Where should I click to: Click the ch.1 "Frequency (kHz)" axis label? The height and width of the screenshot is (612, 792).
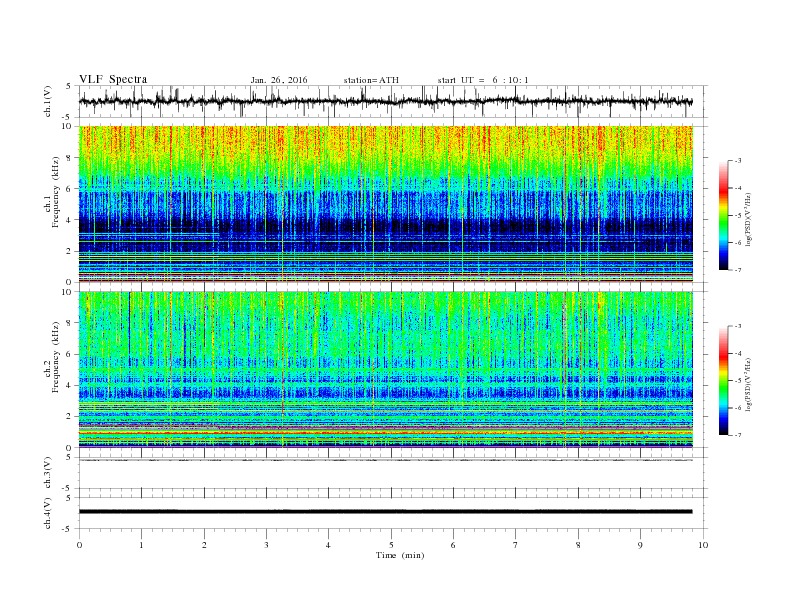click(56, 192)
